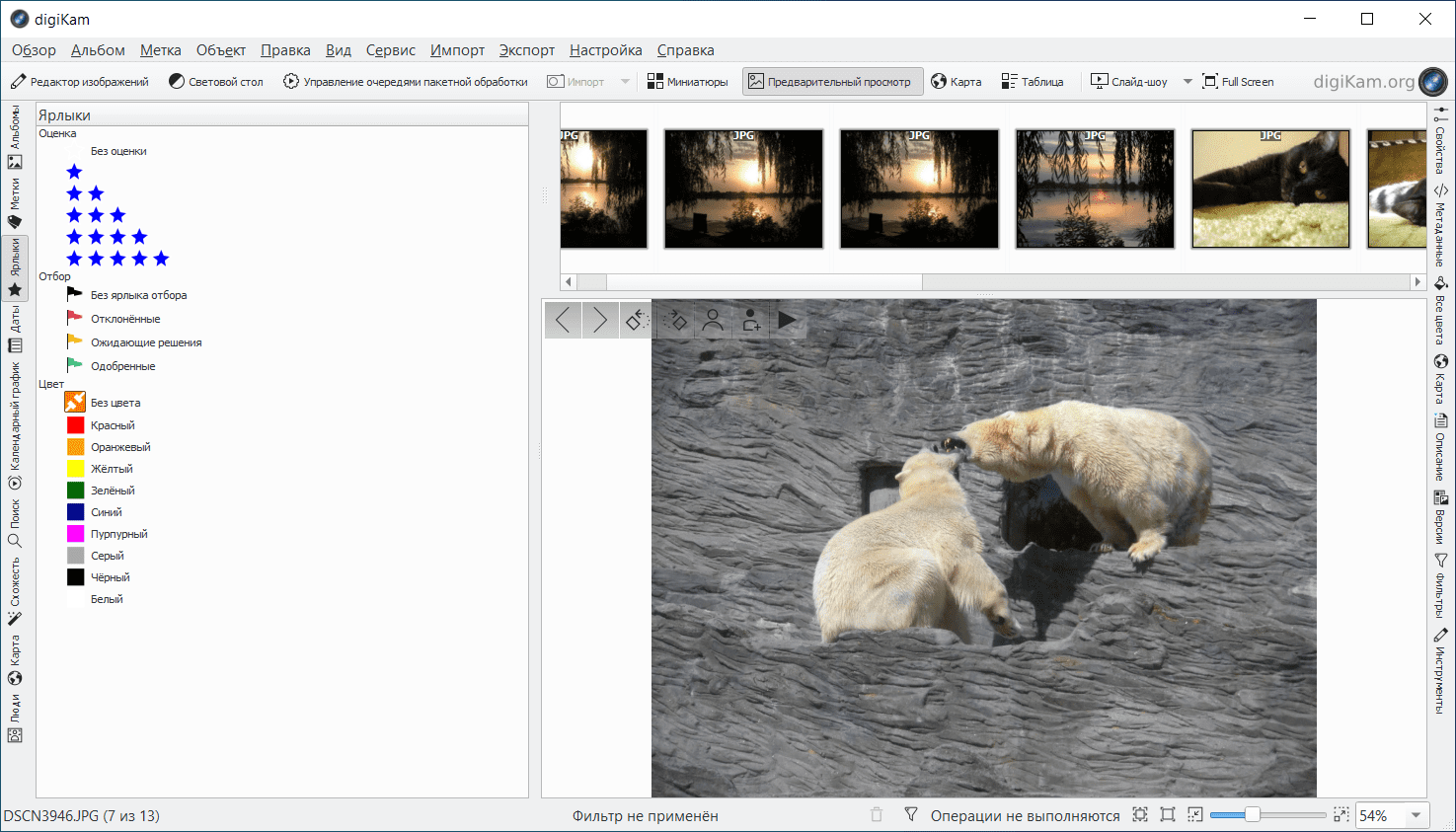Open the Редактор изображений image editor
Image resolution: width=1456 pixels, height=832 pixels.
click(x=80, y=82)
